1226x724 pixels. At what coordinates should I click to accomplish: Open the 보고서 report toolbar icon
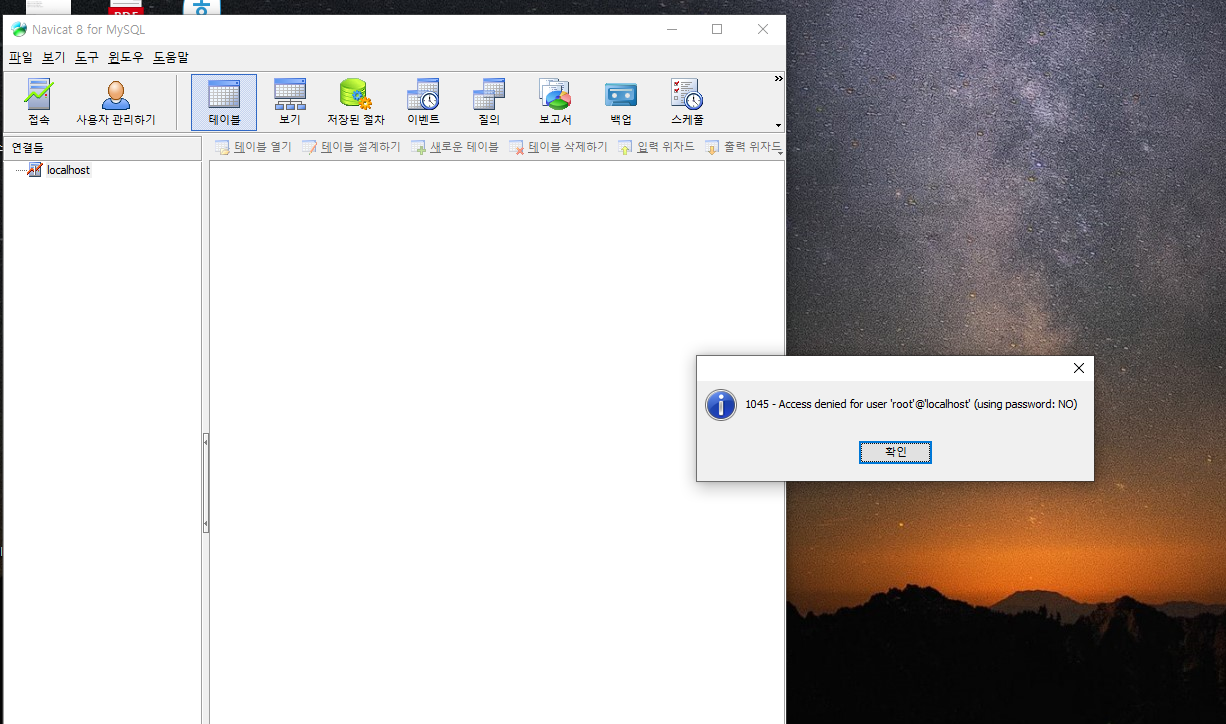click(555, 102)
